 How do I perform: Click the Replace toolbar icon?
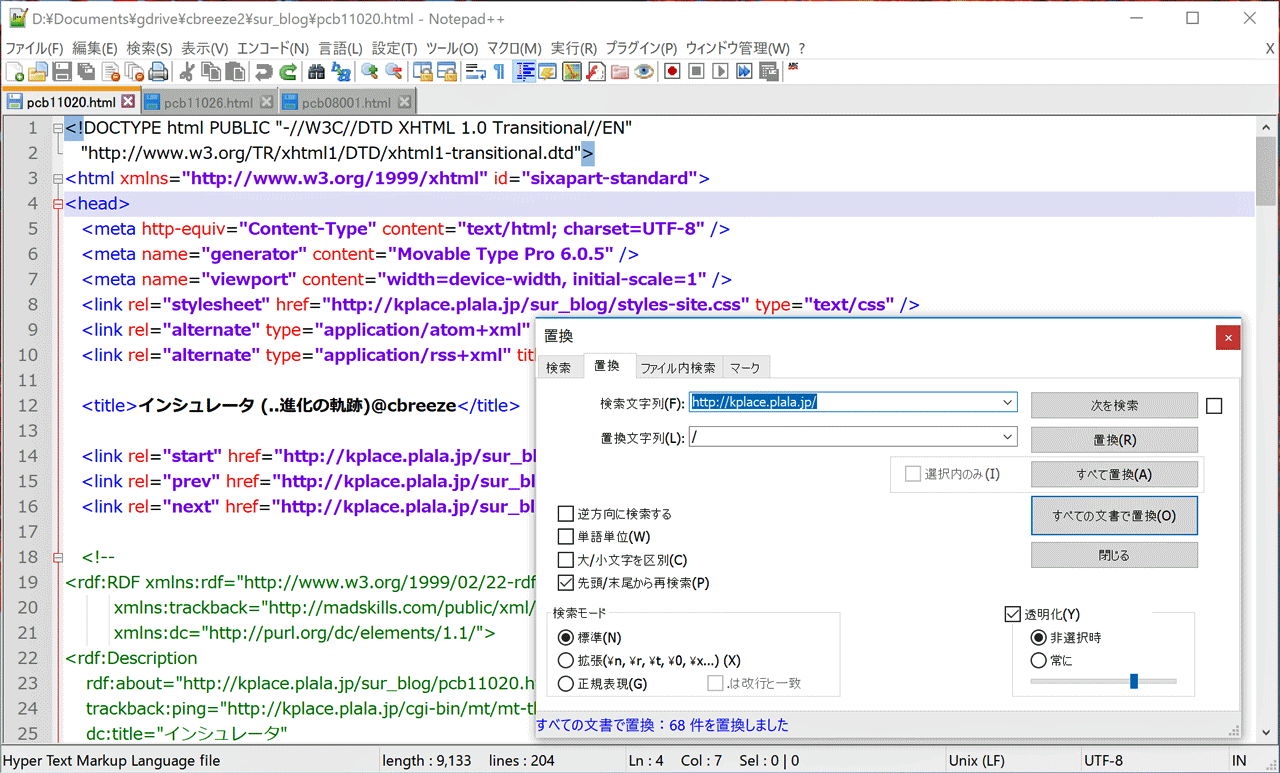[340, 72]
